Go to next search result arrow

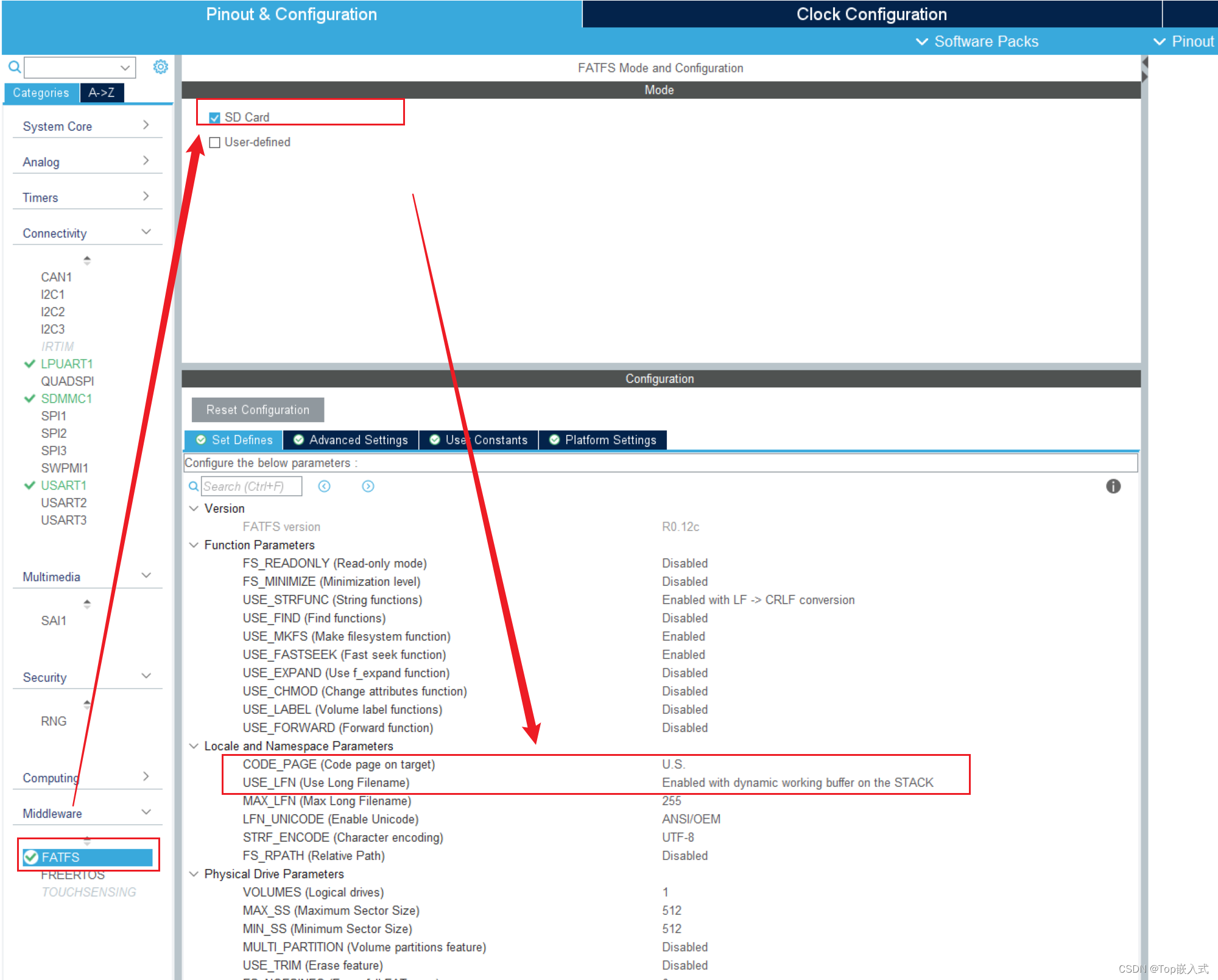tap(368, 486)
